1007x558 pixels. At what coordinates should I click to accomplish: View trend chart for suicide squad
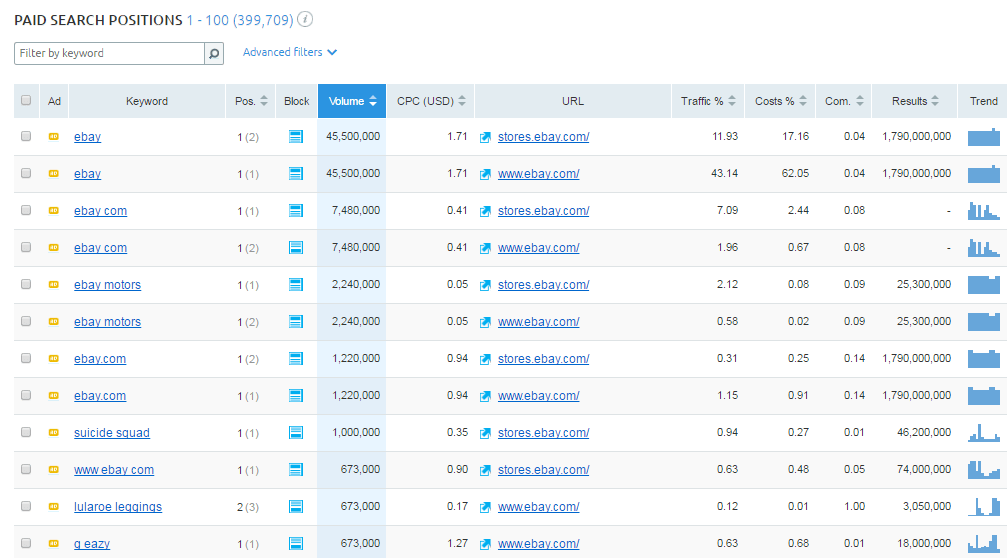tap(984, 432)
